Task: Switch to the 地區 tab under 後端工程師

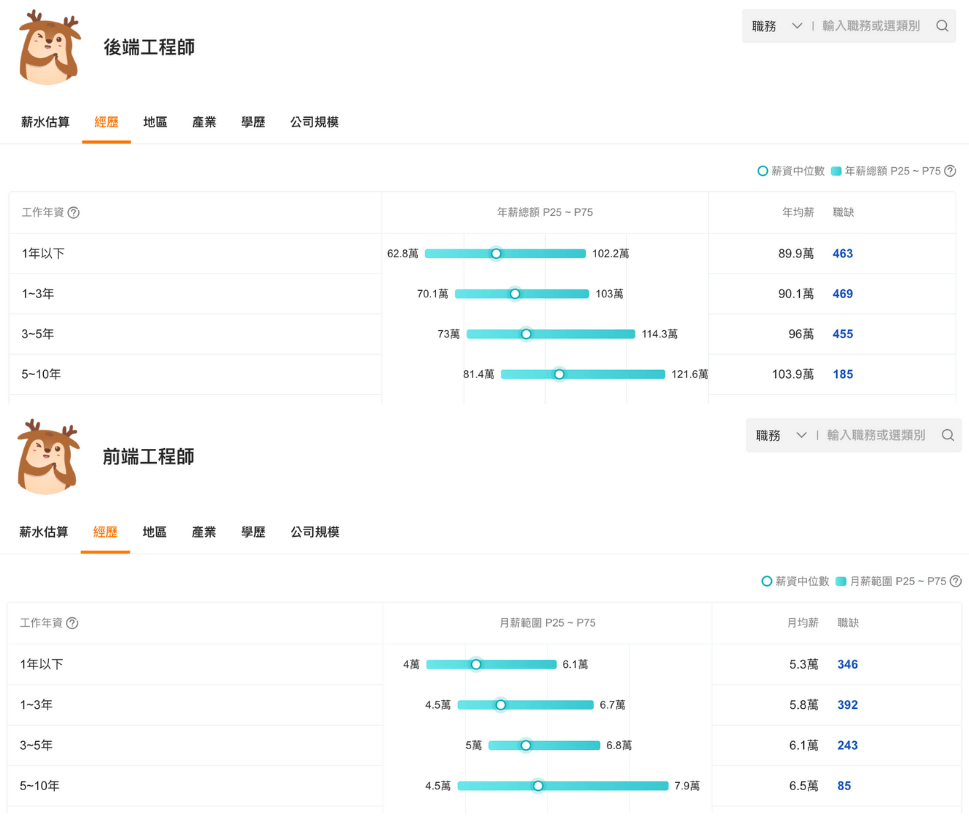Action: coord(155,121)
